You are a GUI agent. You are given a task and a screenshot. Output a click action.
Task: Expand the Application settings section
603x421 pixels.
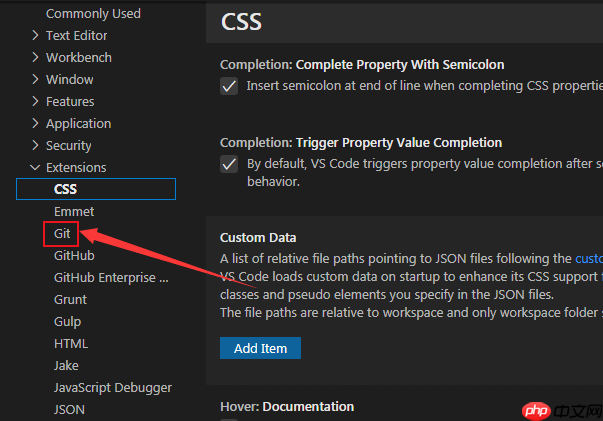[35, 123]
